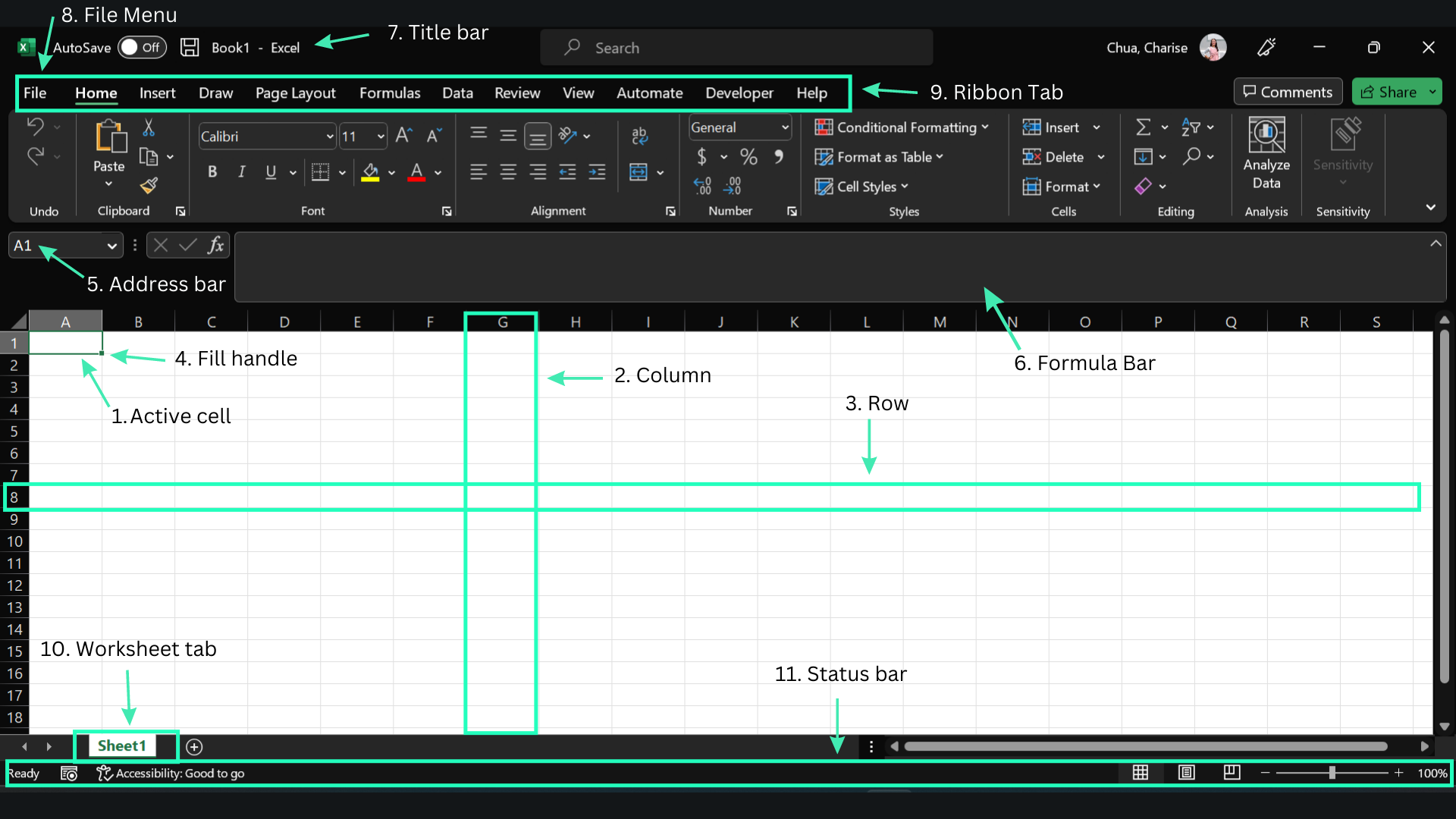Open the Sort & Filter tool
This screenshot has height=819, width=1456.
pyautogui.click(x=1191, y=127)
